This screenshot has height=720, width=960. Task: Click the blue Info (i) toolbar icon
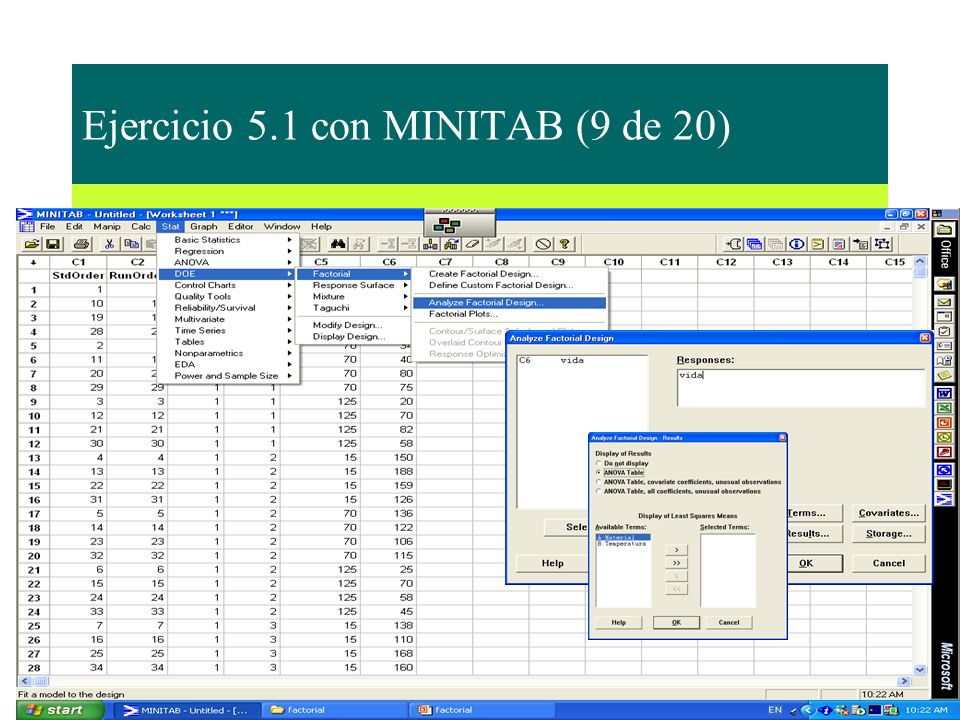pyautogui.click(x=797, y=244)
